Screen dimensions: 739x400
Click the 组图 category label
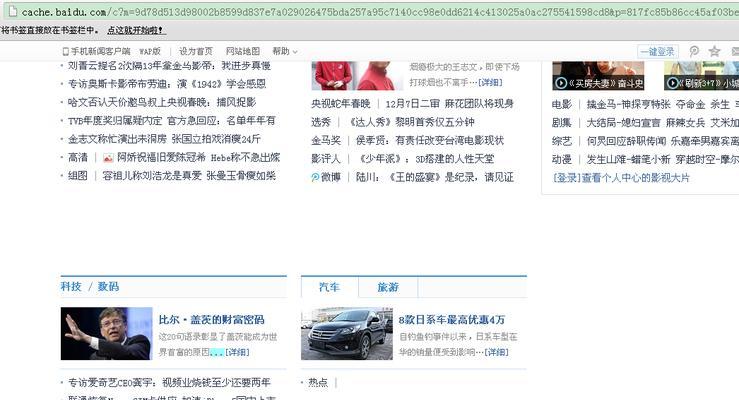click(78, 176)
